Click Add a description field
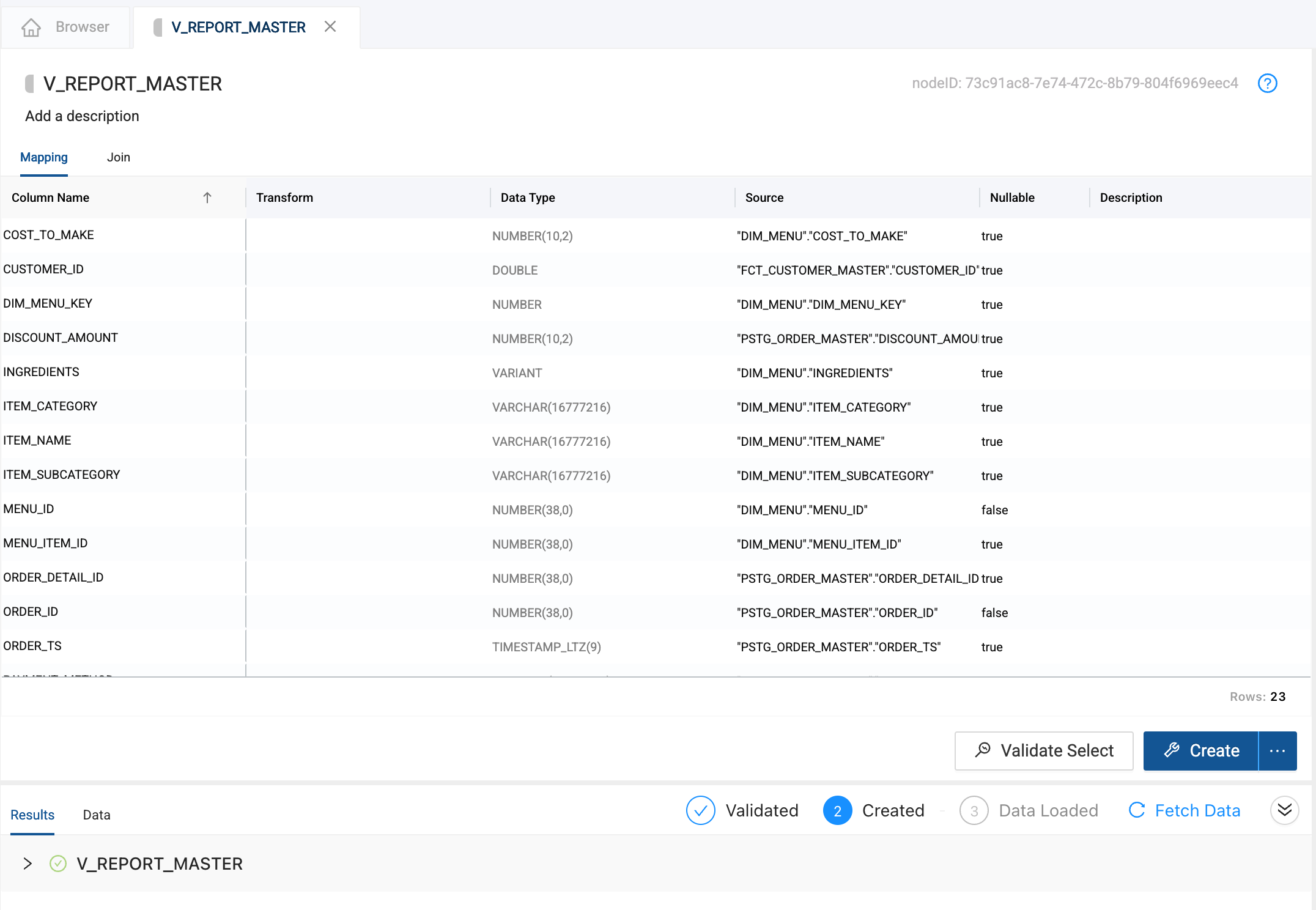The image size is (1316, 910). [x=82, y=116]
